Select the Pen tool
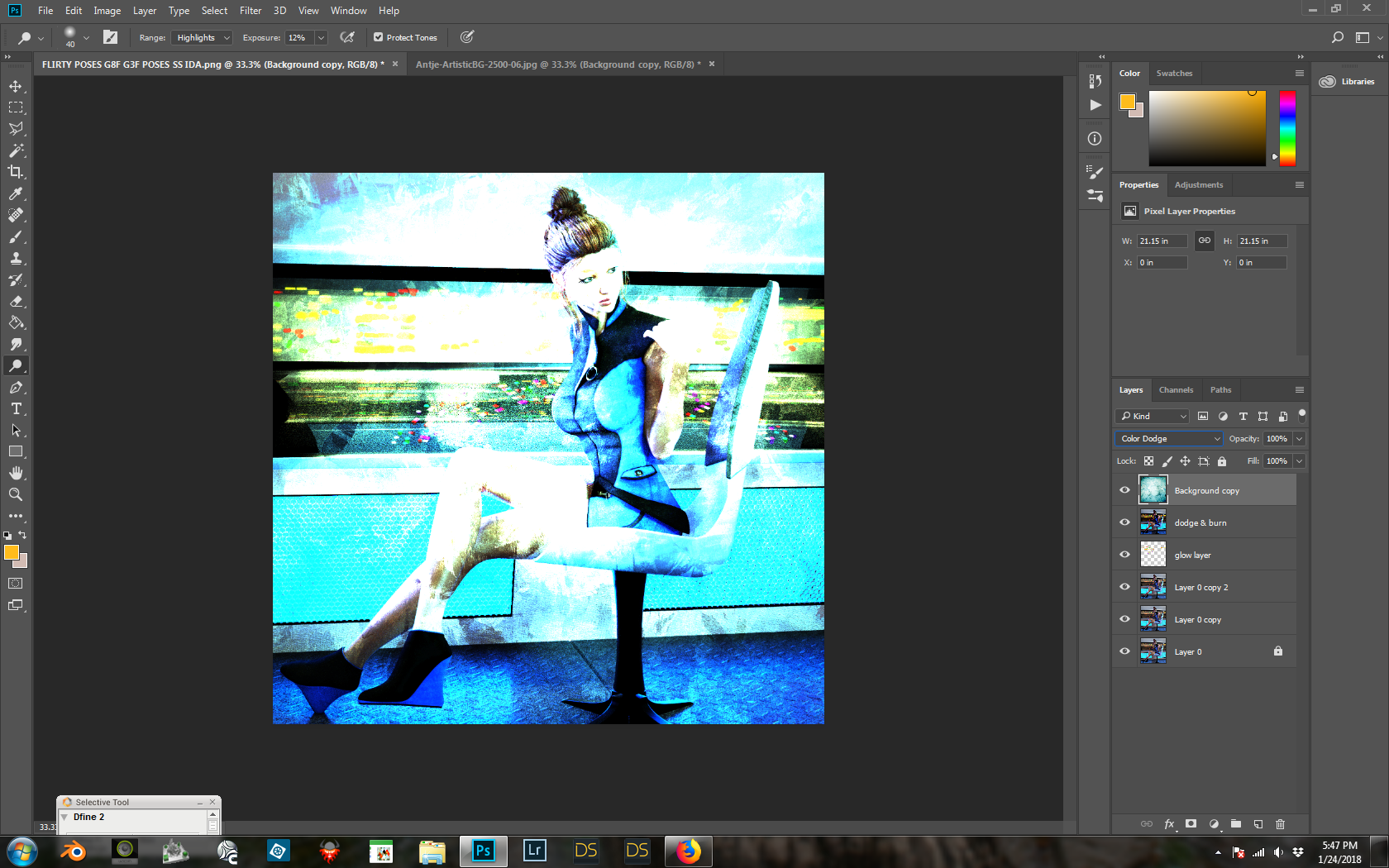Image resolution: width=1389 pixels, height=868 pixels. [16, 387]
